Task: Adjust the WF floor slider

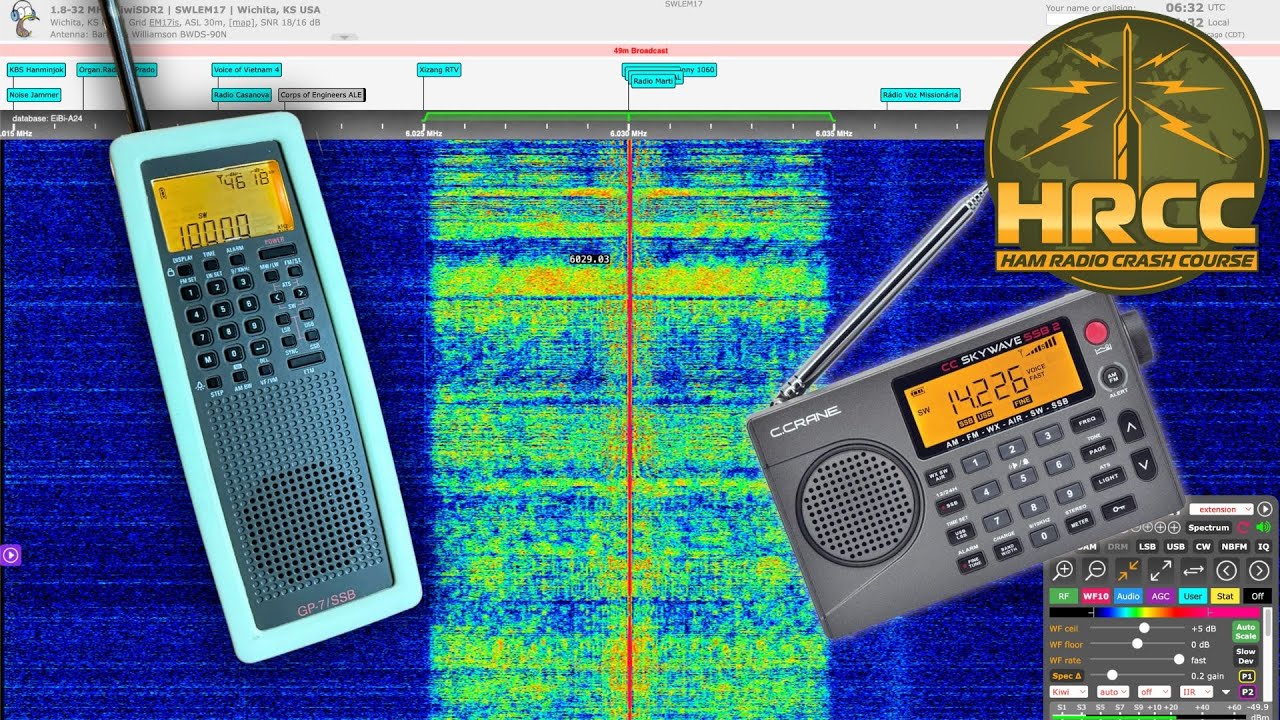Action: click(1136, 644)
